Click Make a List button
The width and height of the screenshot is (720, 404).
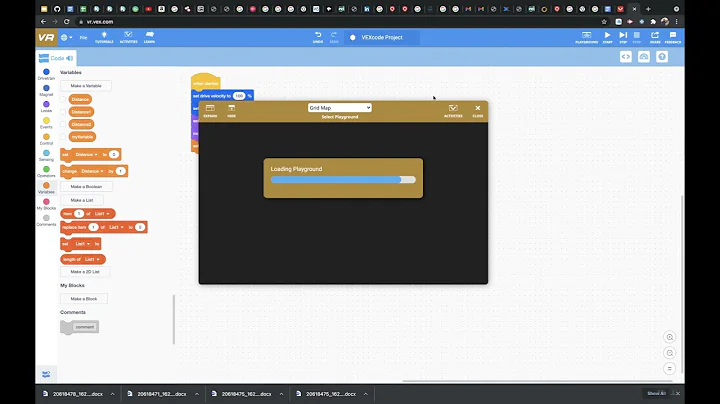[x=82, y=200]
